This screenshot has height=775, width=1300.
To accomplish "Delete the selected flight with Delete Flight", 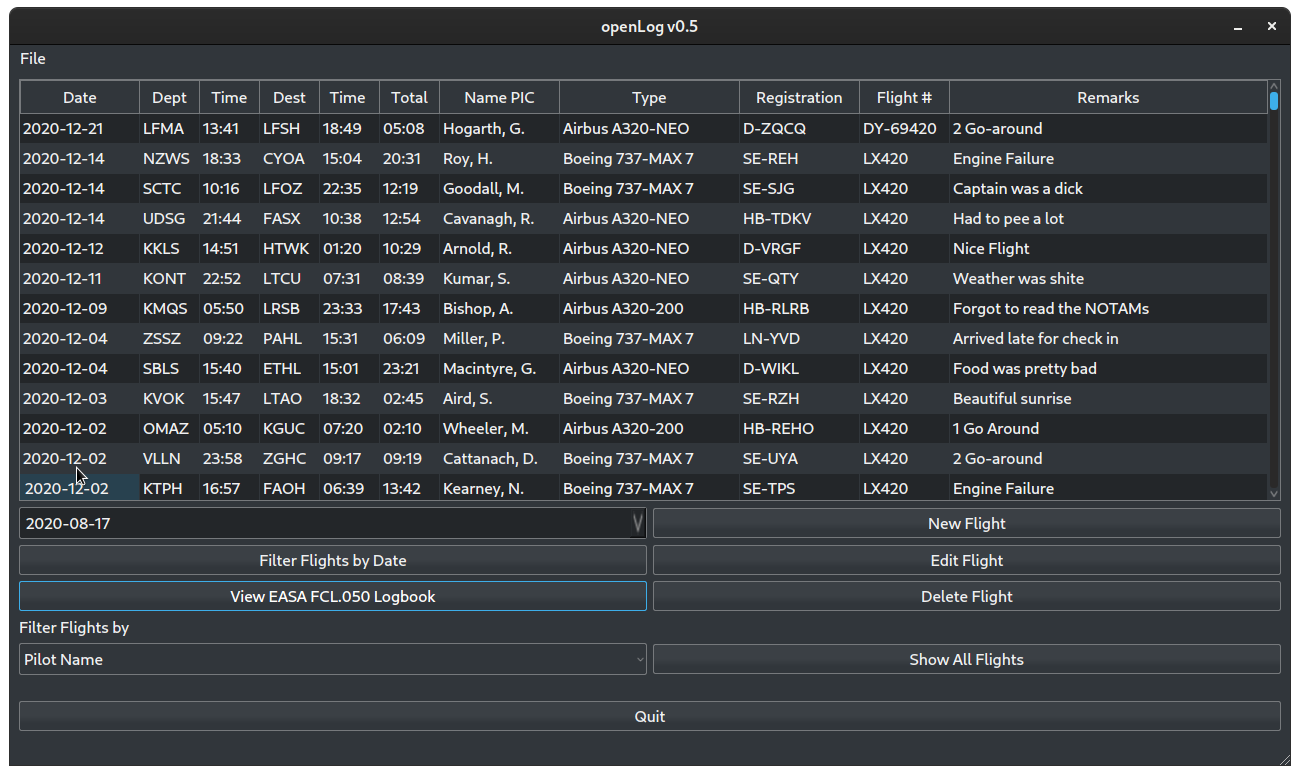I will click(966, 596).
